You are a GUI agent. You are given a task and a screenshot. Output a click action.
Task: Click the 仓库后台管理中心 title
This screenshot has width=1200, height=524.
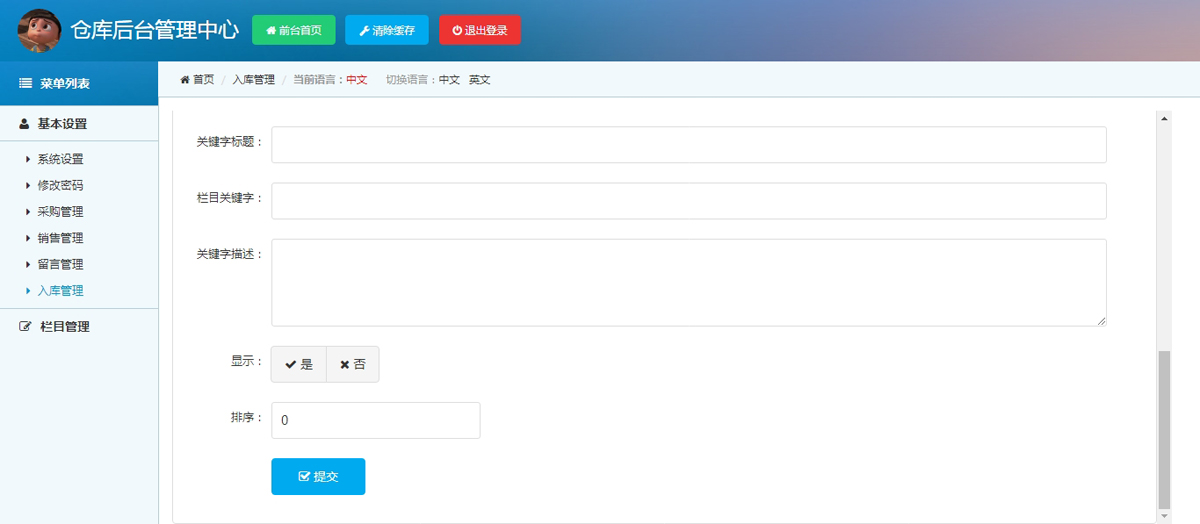(x=155, y=30)
